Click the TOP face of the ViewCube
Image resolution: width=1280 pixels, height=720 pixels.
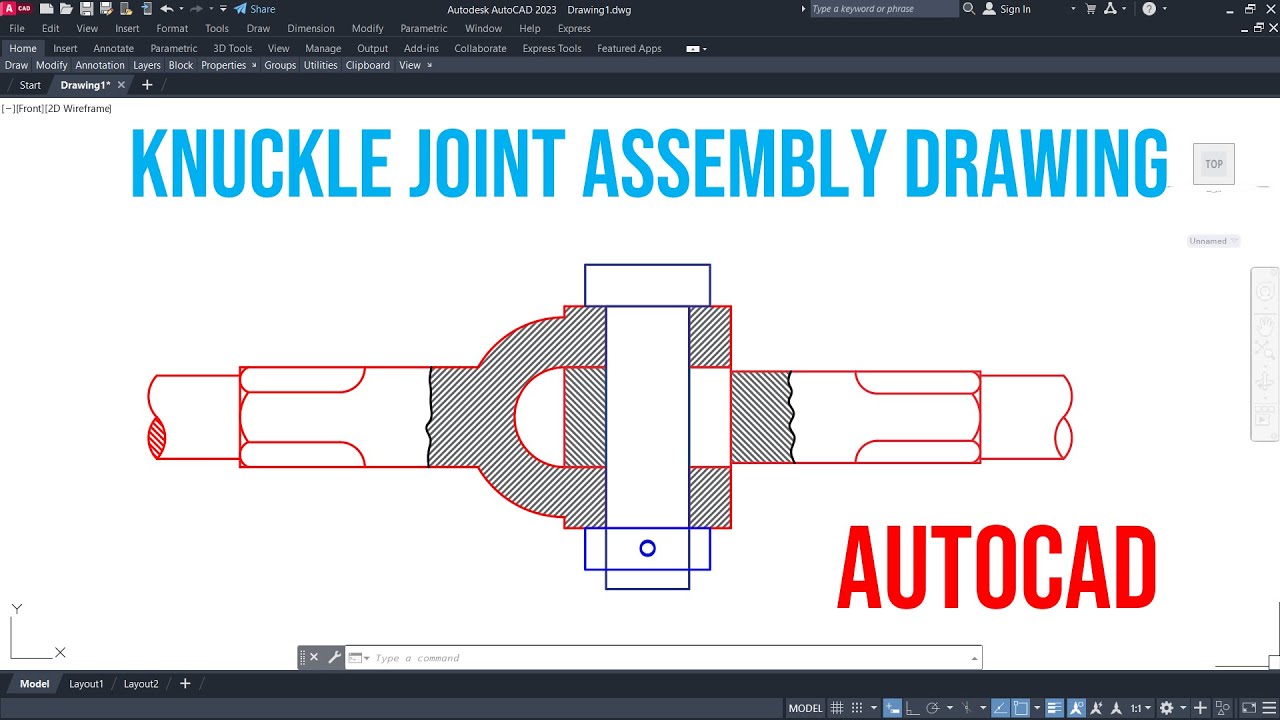(1214, 164)
